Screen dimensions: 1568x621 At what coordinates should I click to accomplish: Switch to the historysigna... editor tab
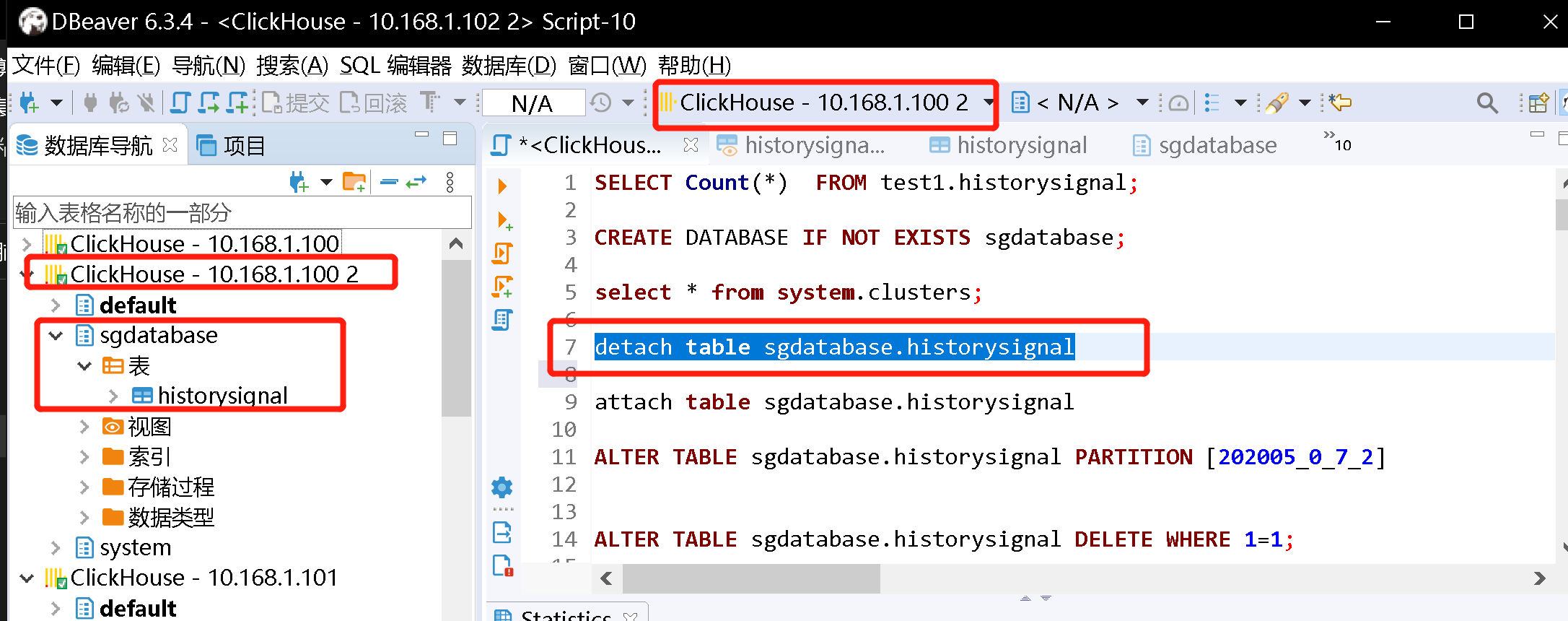pos(814,145)
